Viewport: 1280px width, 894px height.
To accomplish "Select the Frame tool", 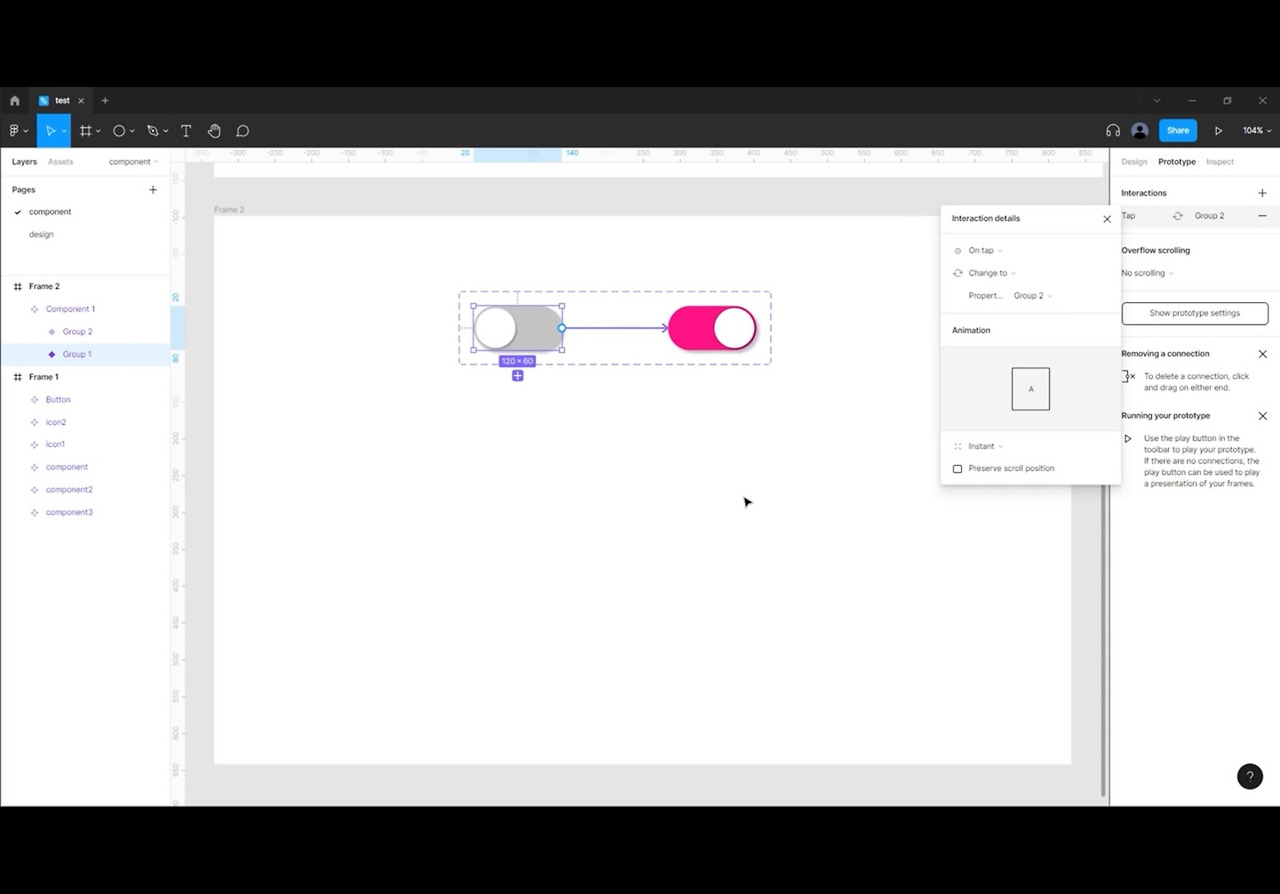I will [86, 131].
